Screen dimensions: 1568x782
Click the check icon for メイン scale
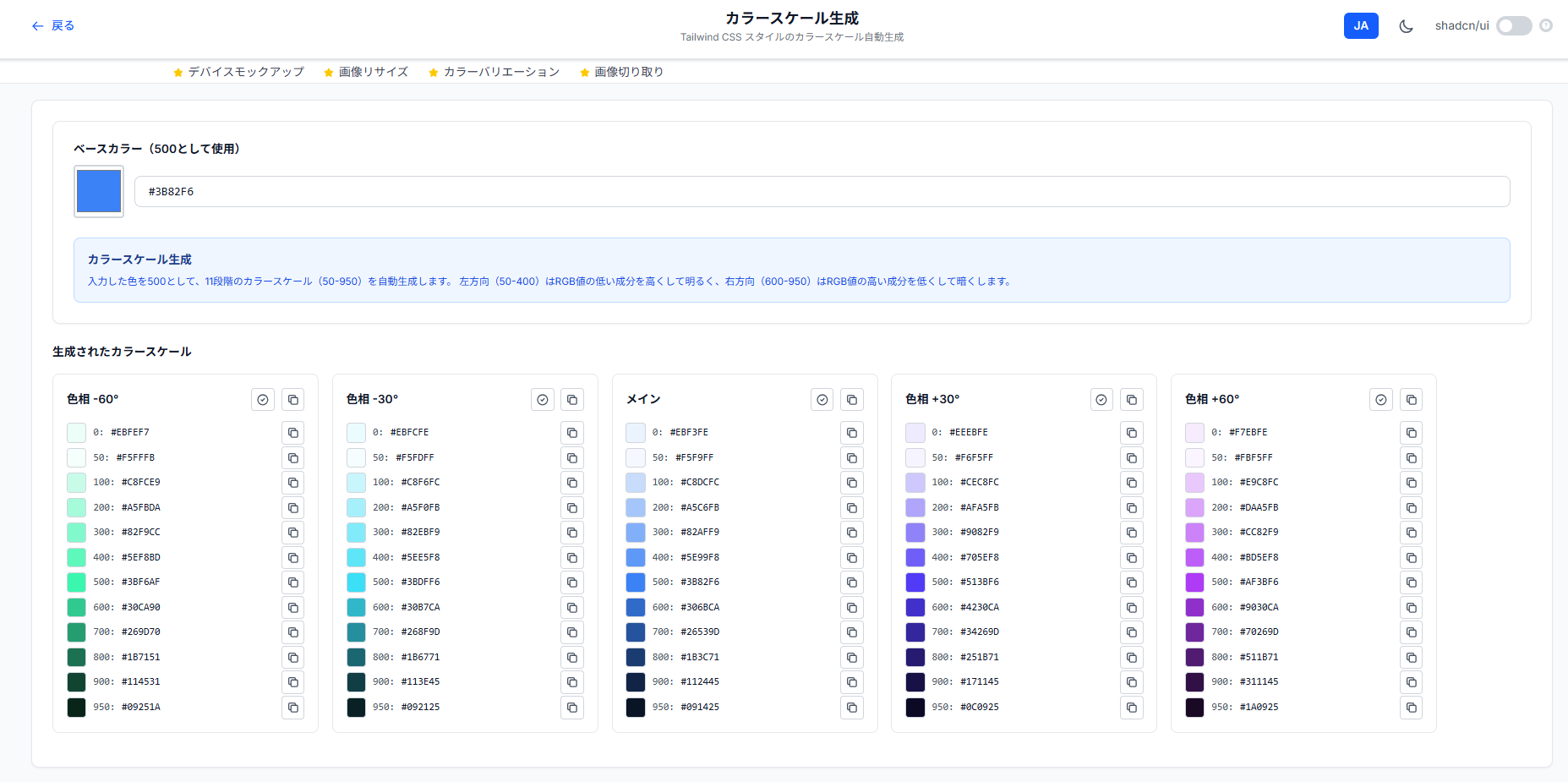tap(822, 400)
